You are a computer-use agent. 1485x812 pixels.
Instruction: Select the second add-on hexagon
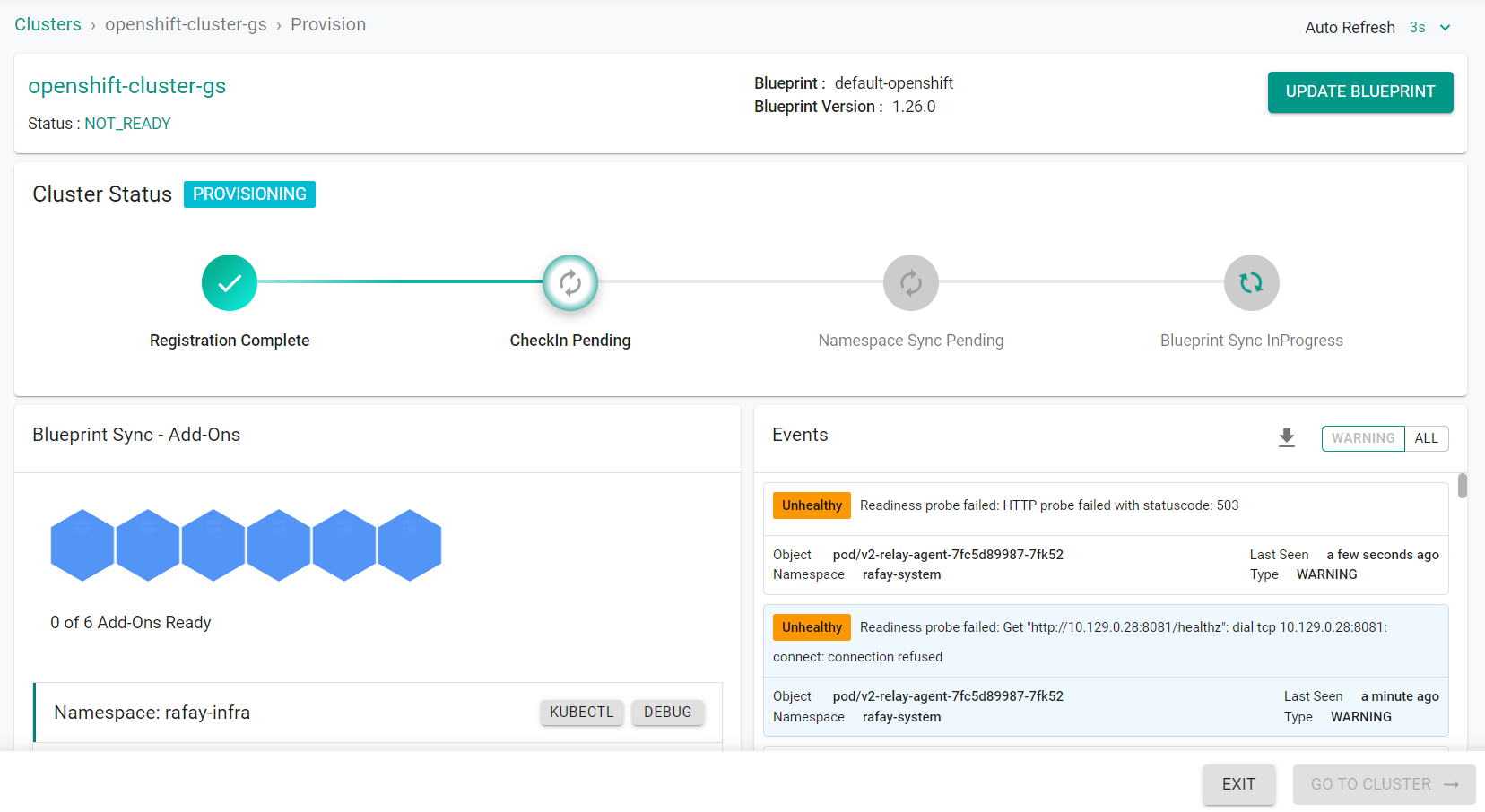click(x=148, y=545)
